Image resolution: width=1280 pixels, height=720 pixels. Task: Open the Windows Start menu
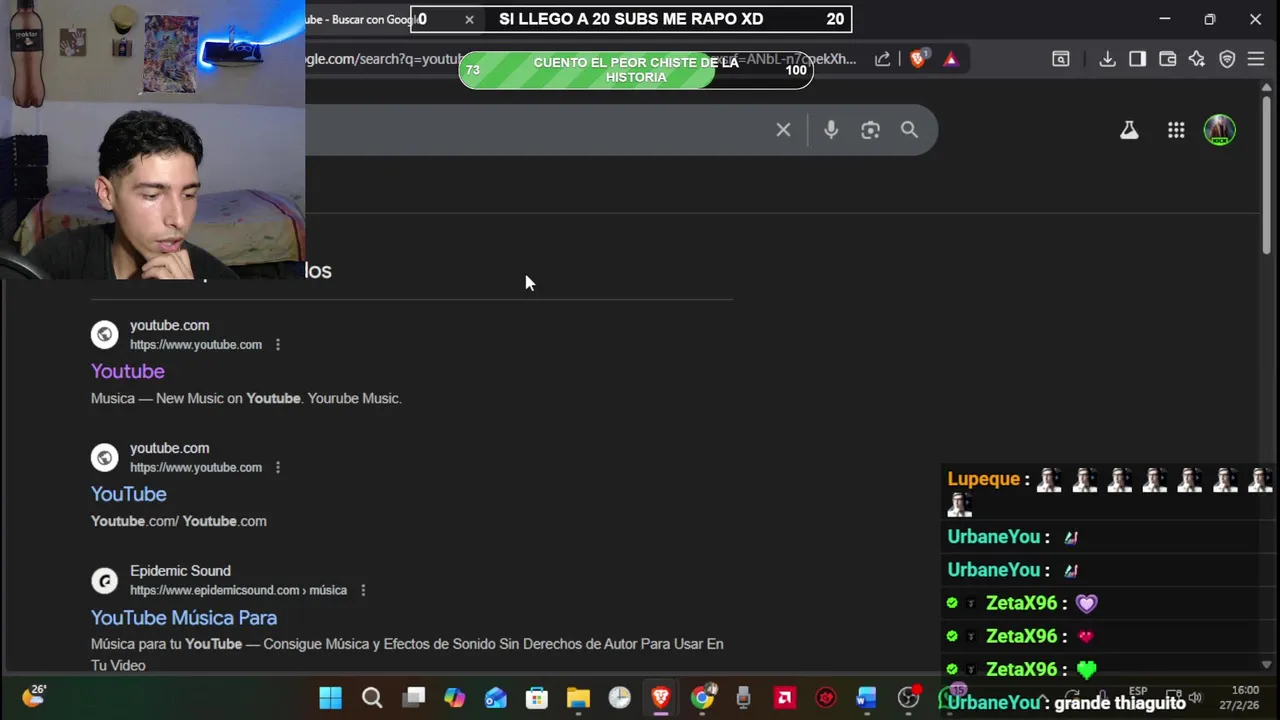(330, 698)
